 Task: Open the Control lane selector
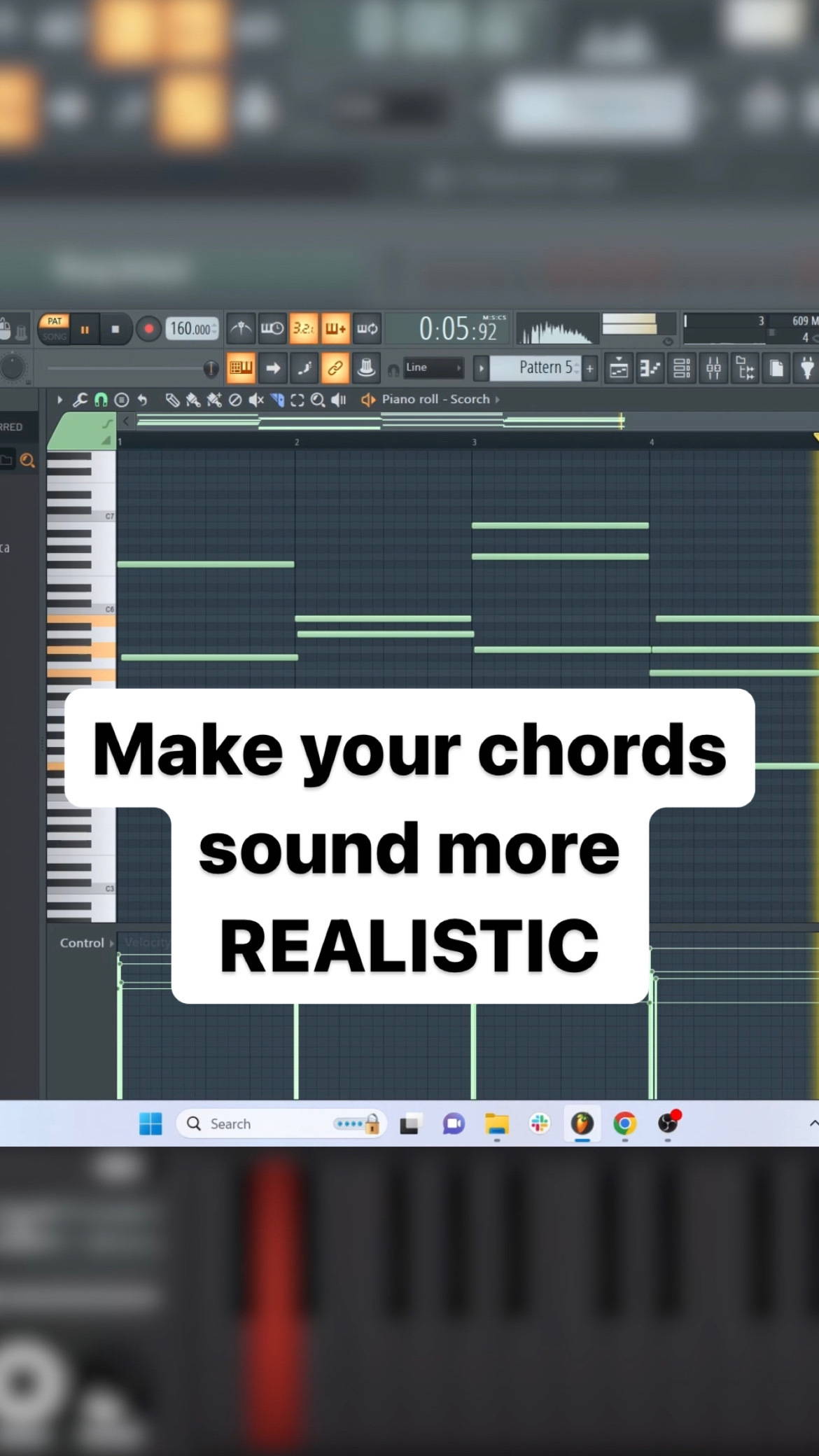86,943
